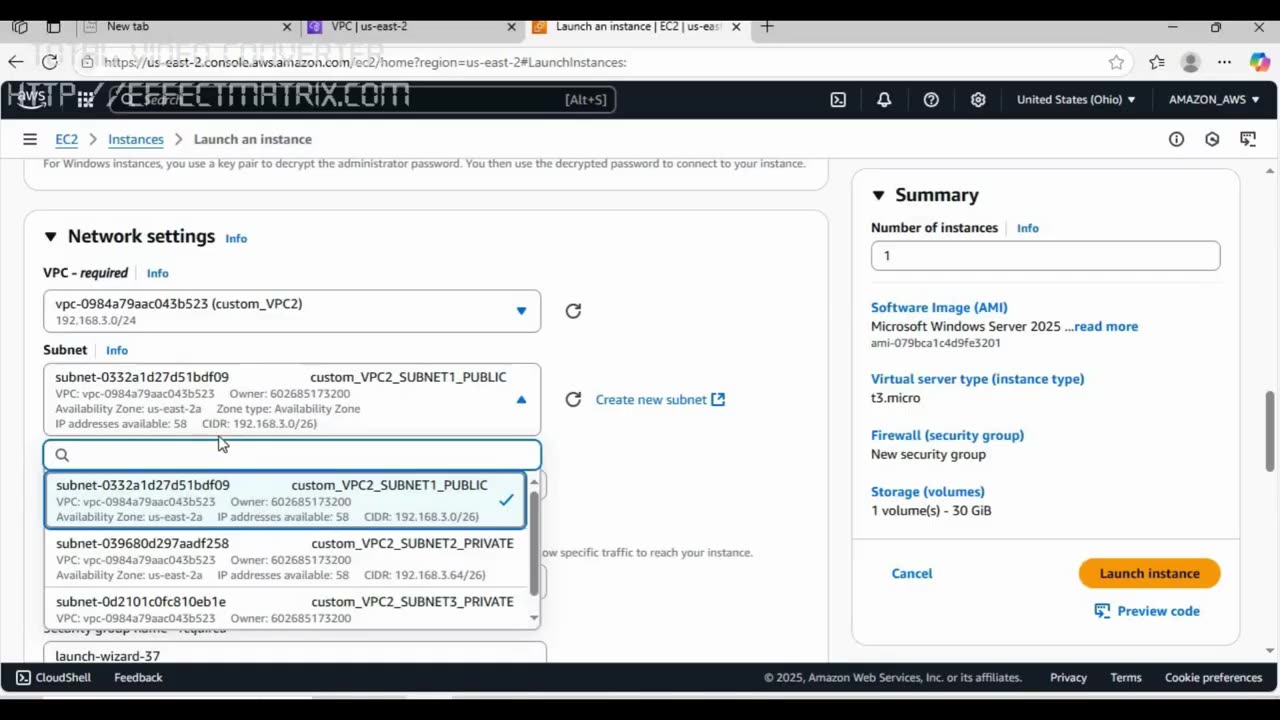Click the launch-wizard-37 security group name field
The width and height of the screenshot is (1280, 720).
(294, 654)
